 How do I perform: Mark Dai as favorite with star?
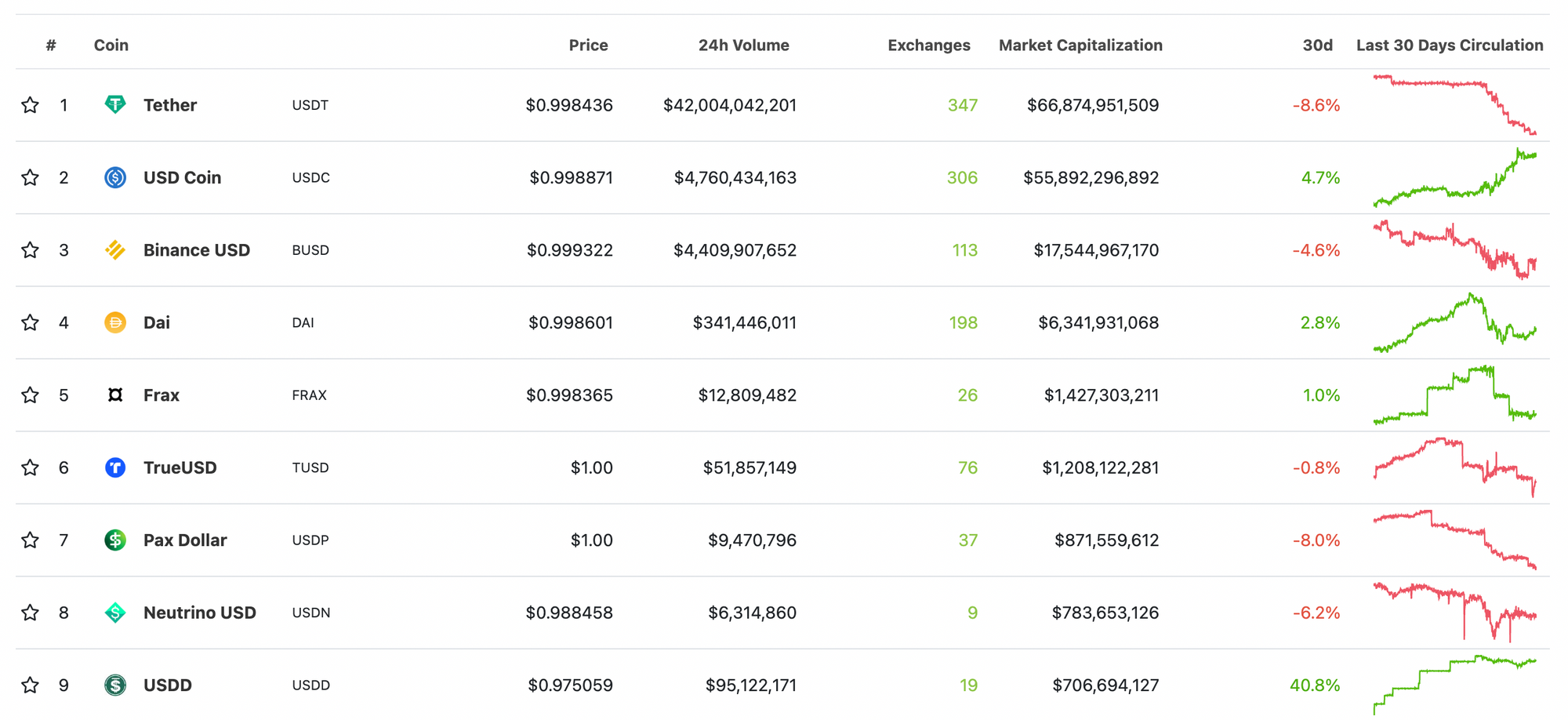[30, 322]
